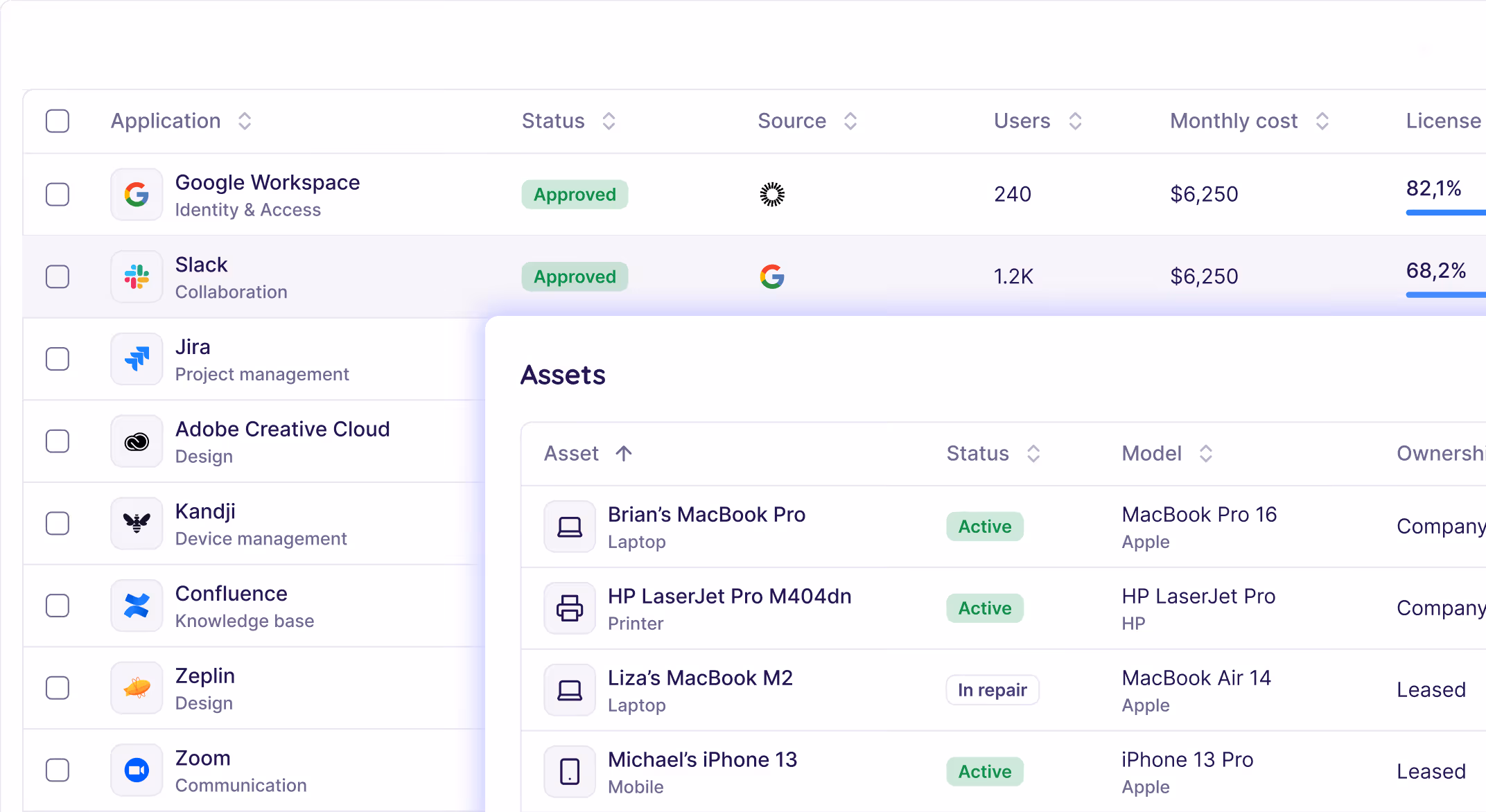This screenshot has height=812, width=1486.
Task: Toggle ascending sort on the Asset column
Action: tap(623, 454)
